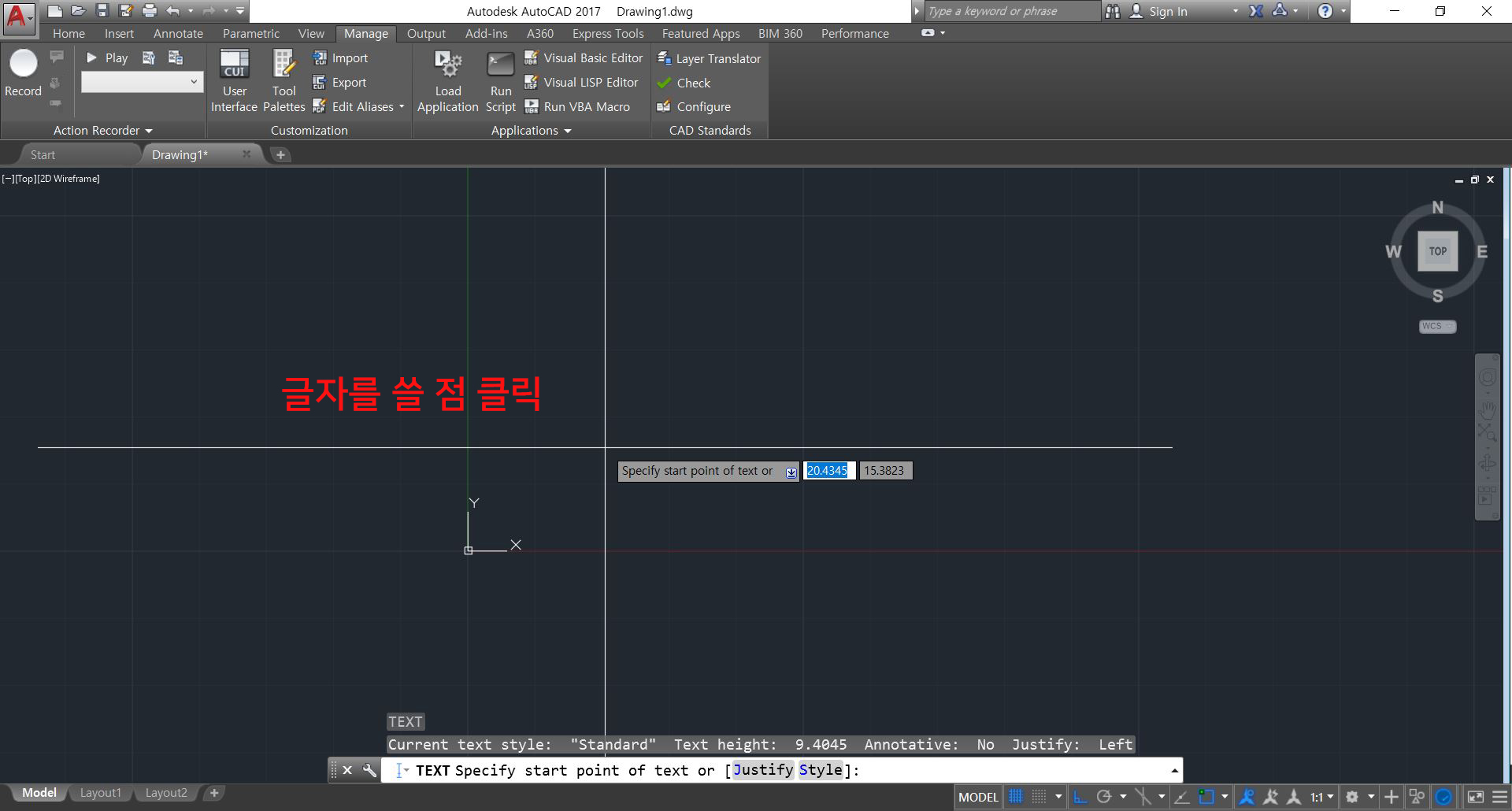
Task: Open Tool Palettes customization
Action: click(283, 80)
